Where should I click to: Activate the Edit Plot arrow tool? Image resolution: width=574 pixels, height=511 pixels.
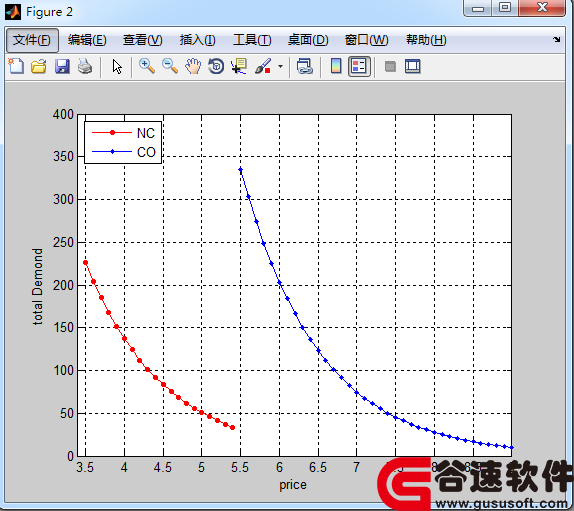tap(117, 67)
